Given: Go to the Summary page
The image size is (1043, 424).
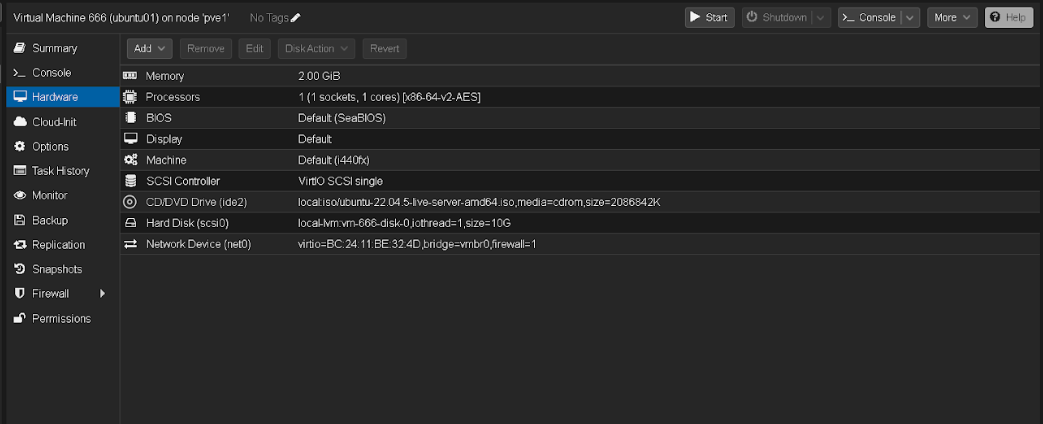Looking at the screenshot, I should [x=54, y=48].
